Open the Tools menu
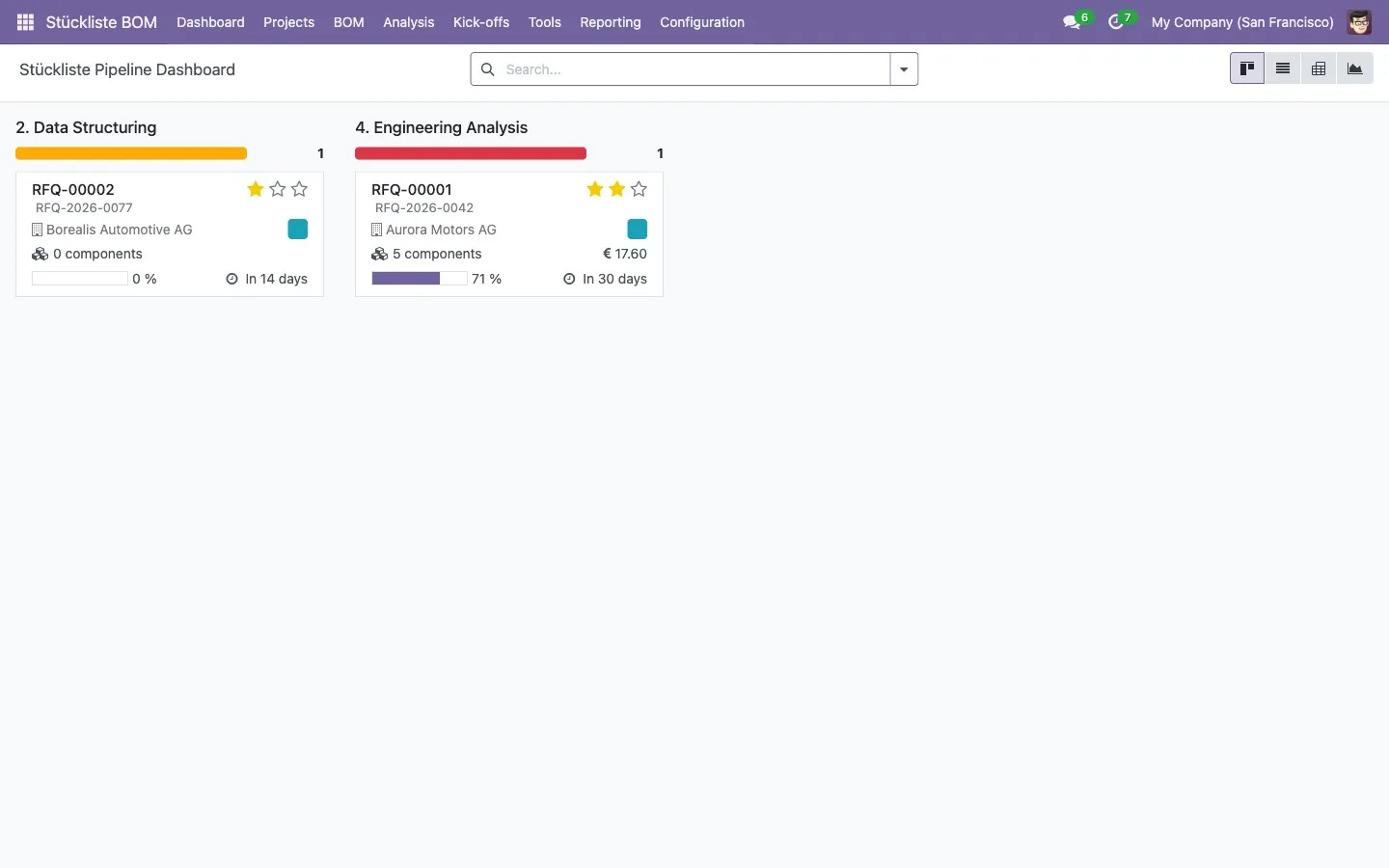 coord(544,22)
